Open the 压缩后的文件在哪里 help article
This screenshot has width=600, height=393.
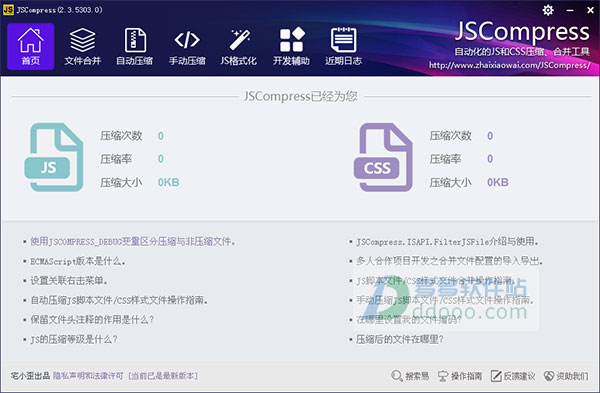(x=399, y=339)
